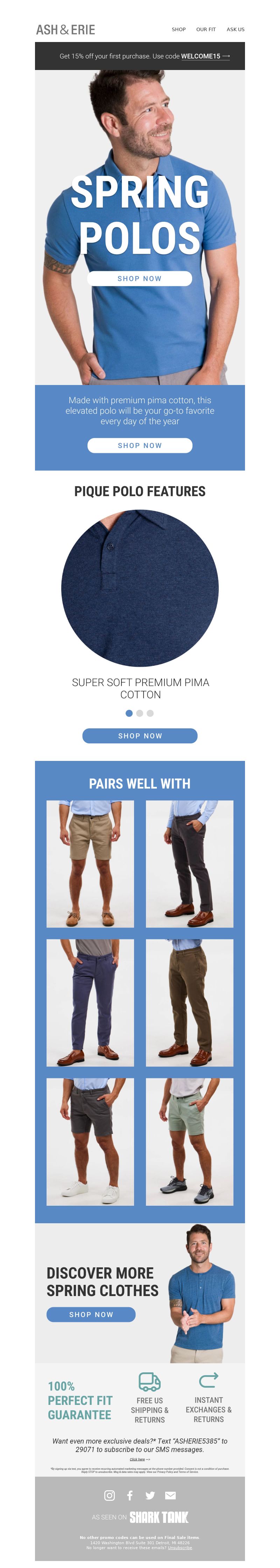The height and width of the screenshot is (1568, 280).
Task: Select the second carousel dot
Action: pos(140,713)
